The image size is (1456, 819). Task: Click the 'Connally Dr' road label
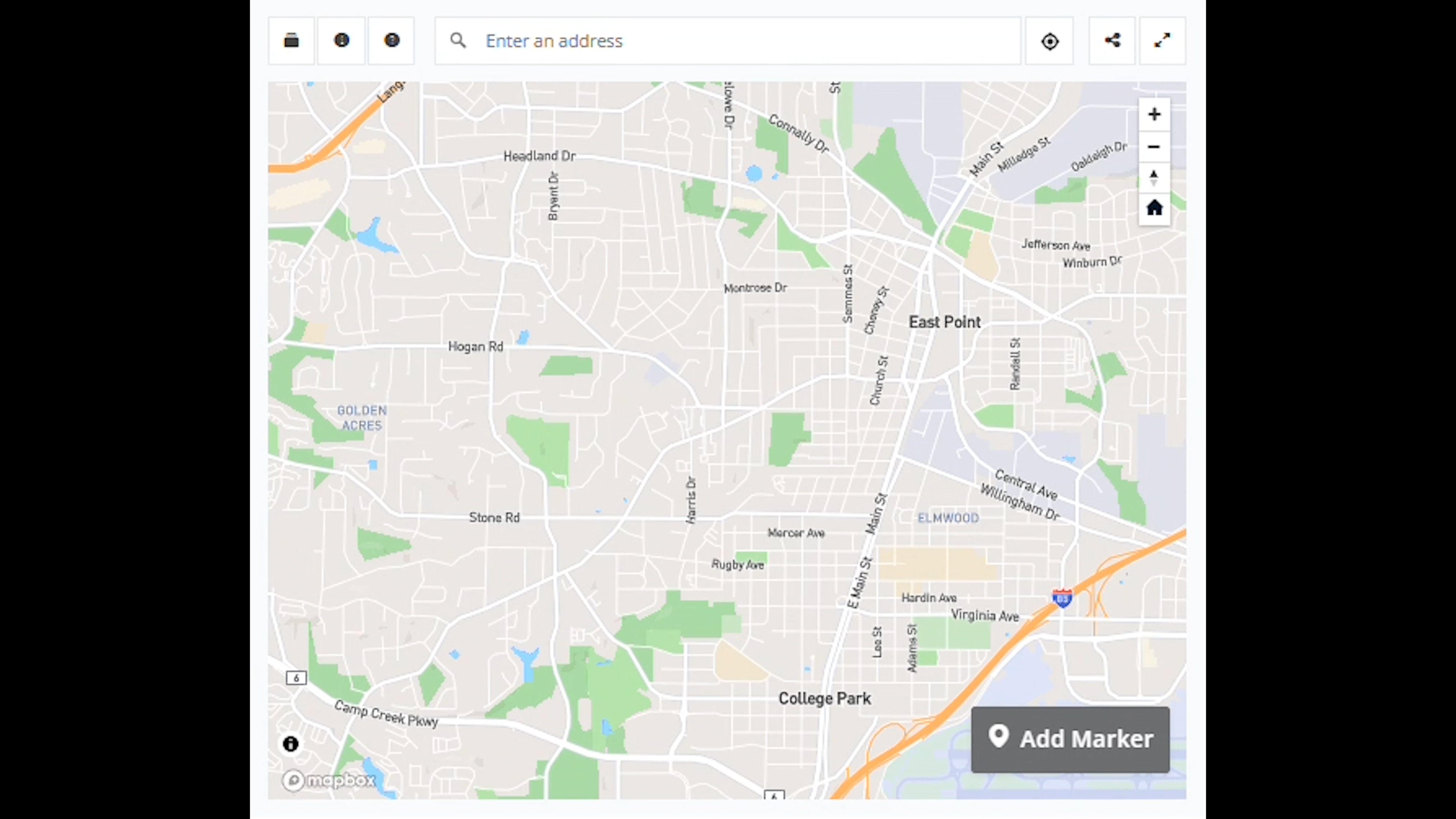[x=799, y=134]
